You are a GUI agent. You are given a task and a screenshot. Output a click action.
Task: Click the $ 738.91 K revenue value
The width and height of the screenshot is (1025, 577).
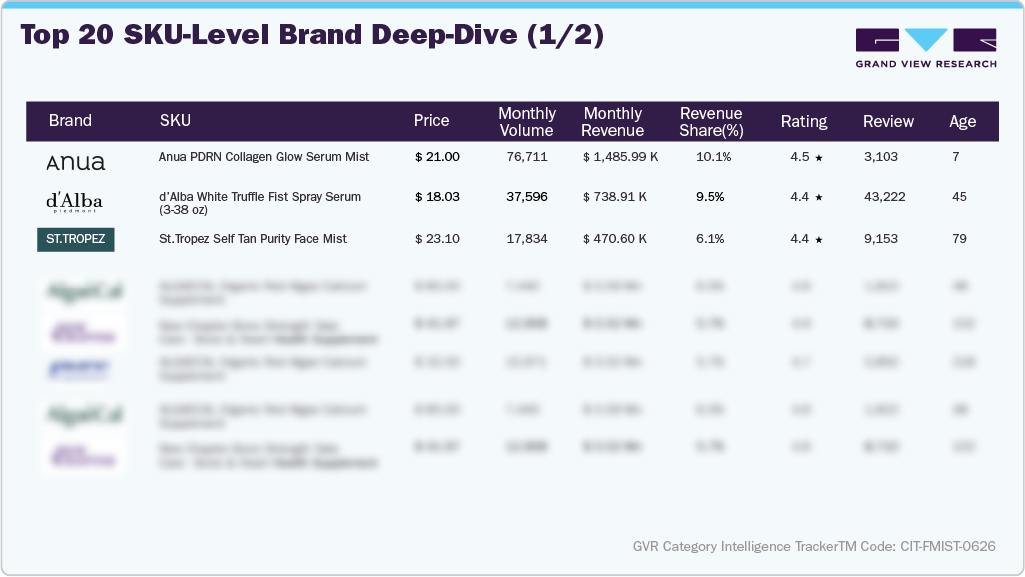[614, 197]
